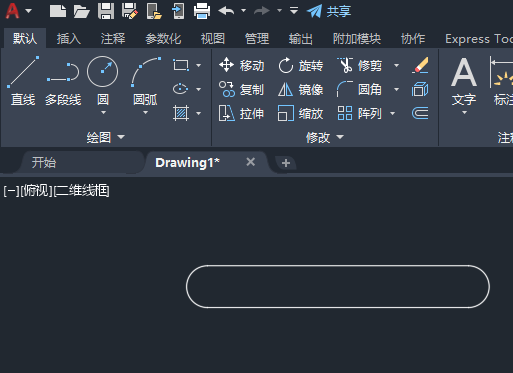Open the [-] viewport controls menu

click(x=11, y=191)
